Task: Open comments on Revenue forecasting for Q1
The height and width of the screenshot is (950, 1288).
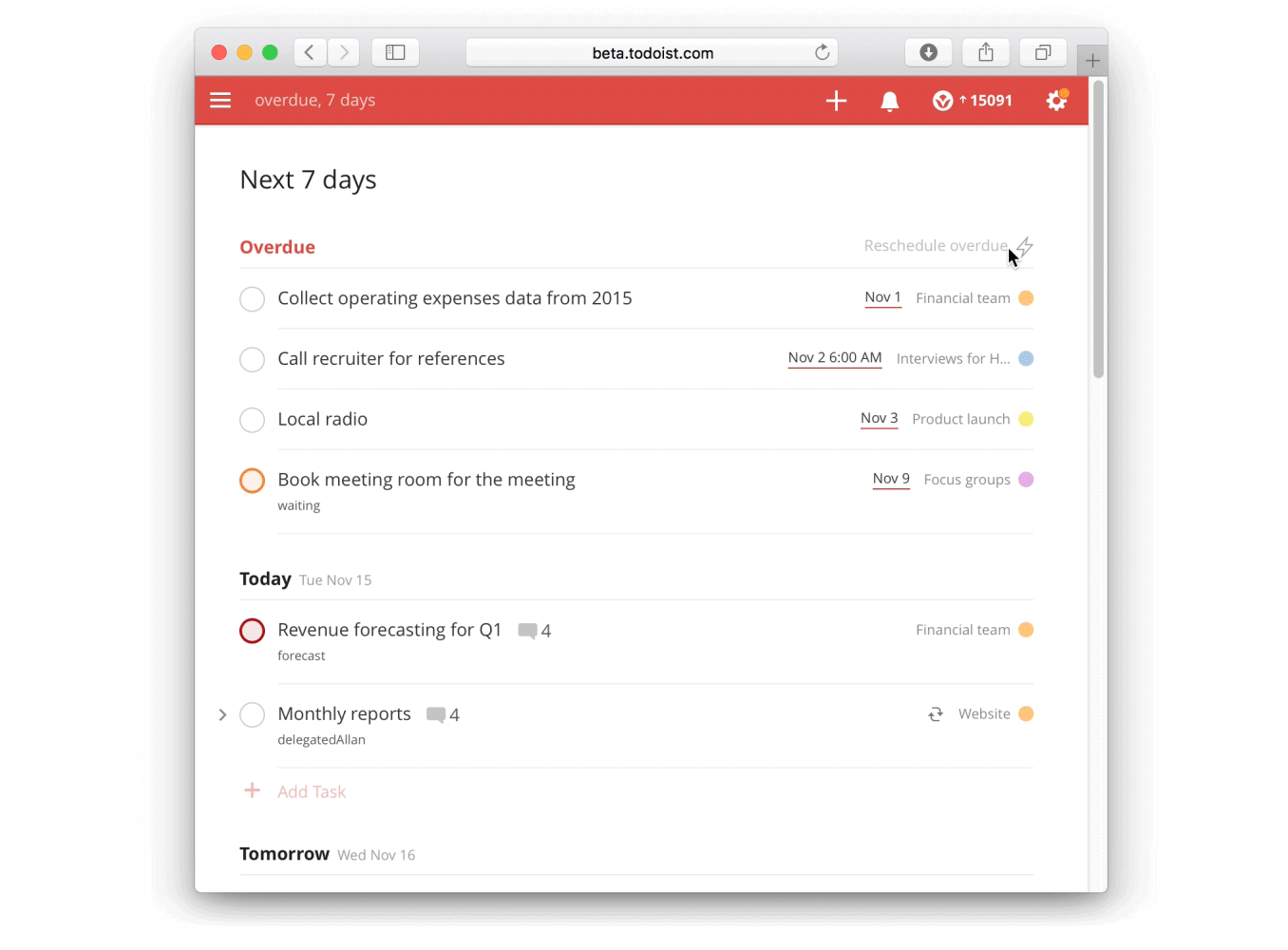Action: [535, 631]
